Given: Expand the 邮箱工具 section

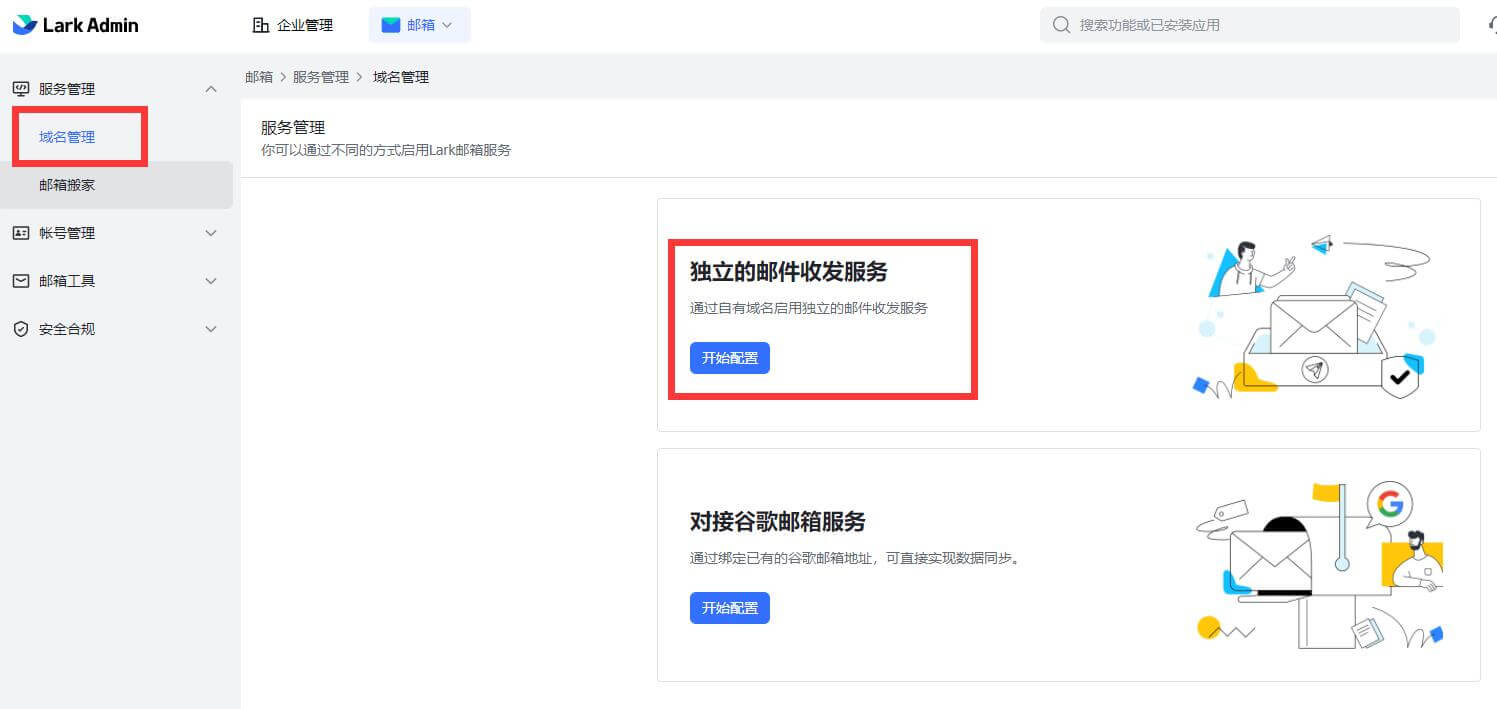Looking at the screenshot, I should pos(211,281).
